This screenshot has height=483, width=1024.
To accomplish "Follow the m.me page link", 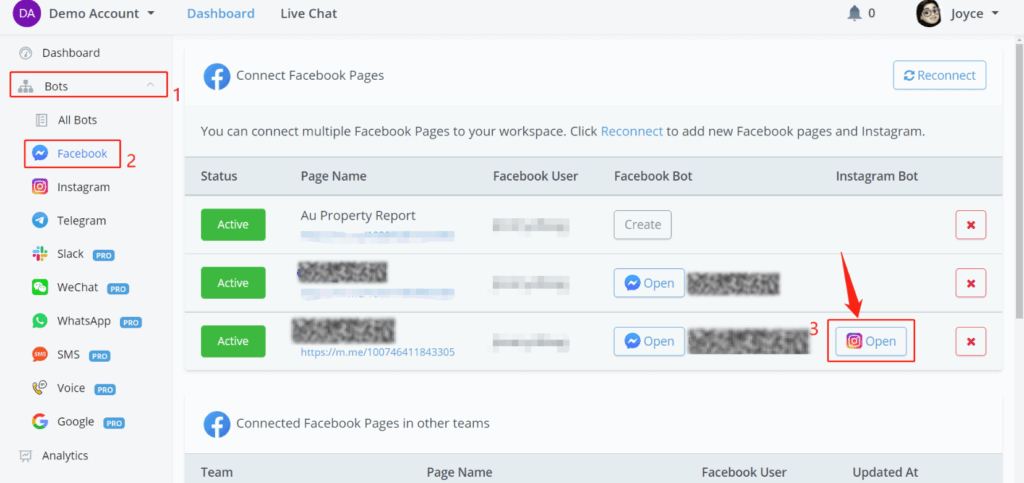I will (377, 352).
